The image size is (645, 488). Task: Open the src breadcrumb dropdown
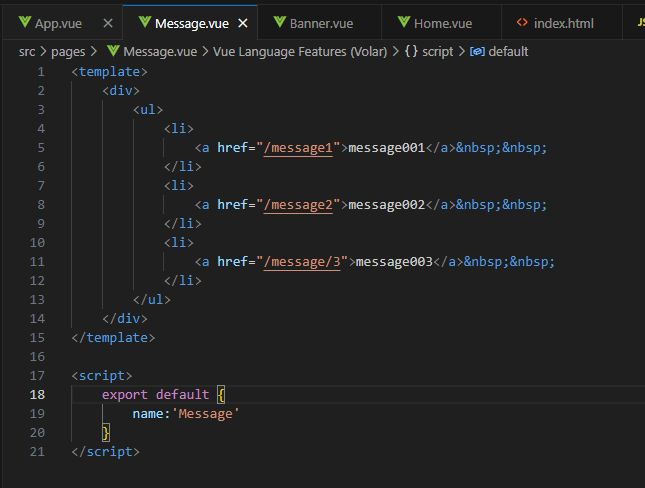pyautogui.click(x=28, y=51)
